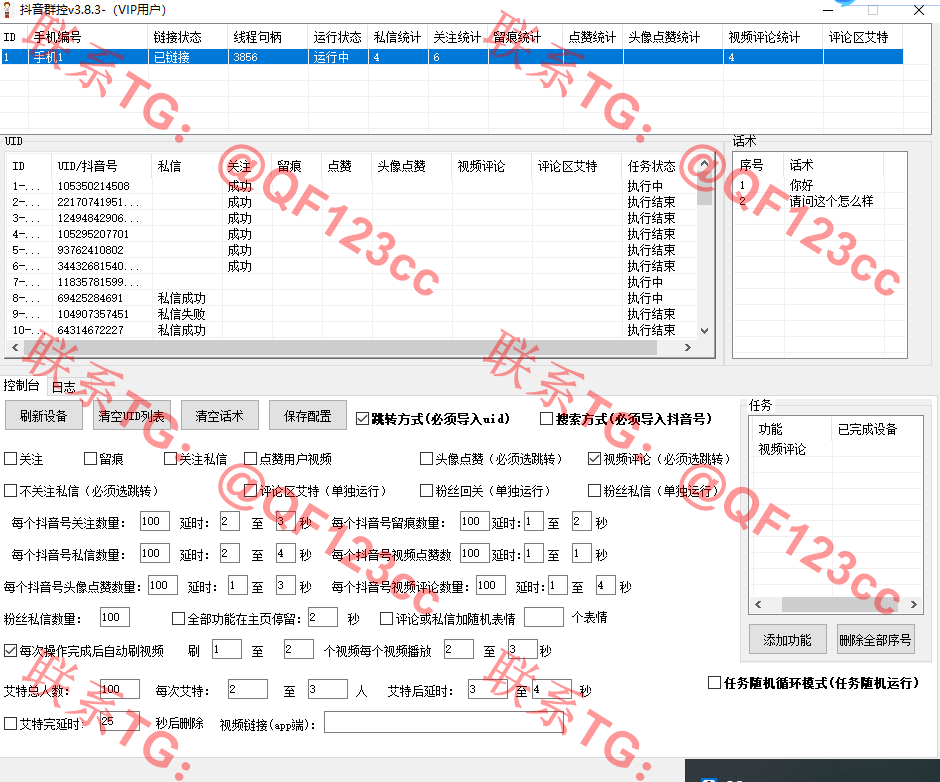Toggle the 关注 checkbox
This screenshot has width=940, height=782.
click(x=10, y=459)
